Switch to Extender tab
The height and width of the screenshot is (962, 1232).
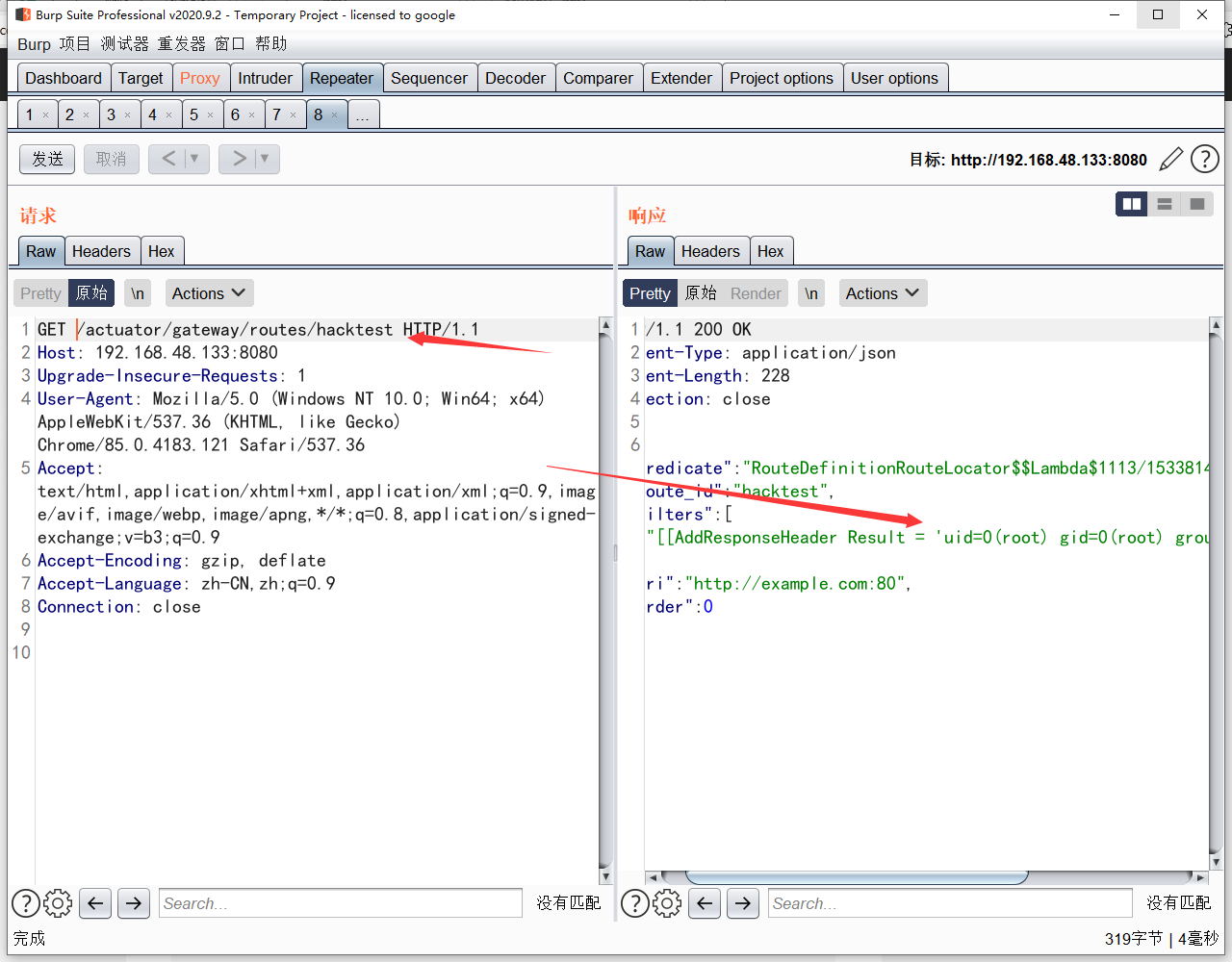coord(681,78)
